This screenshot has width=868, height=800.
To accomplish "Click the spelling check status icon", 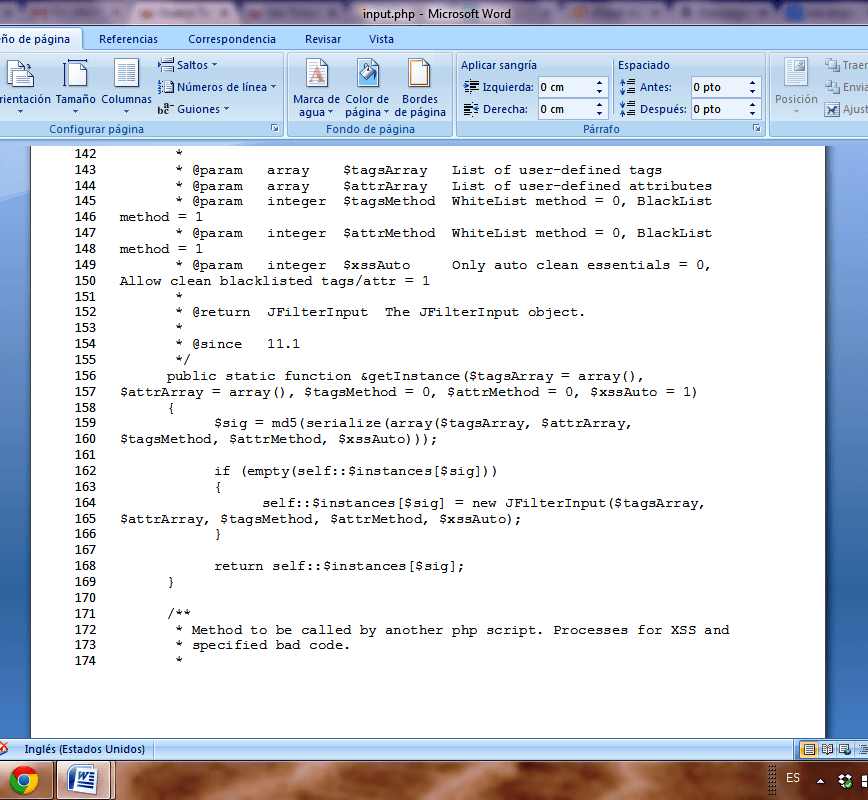I will coord(4,749).
